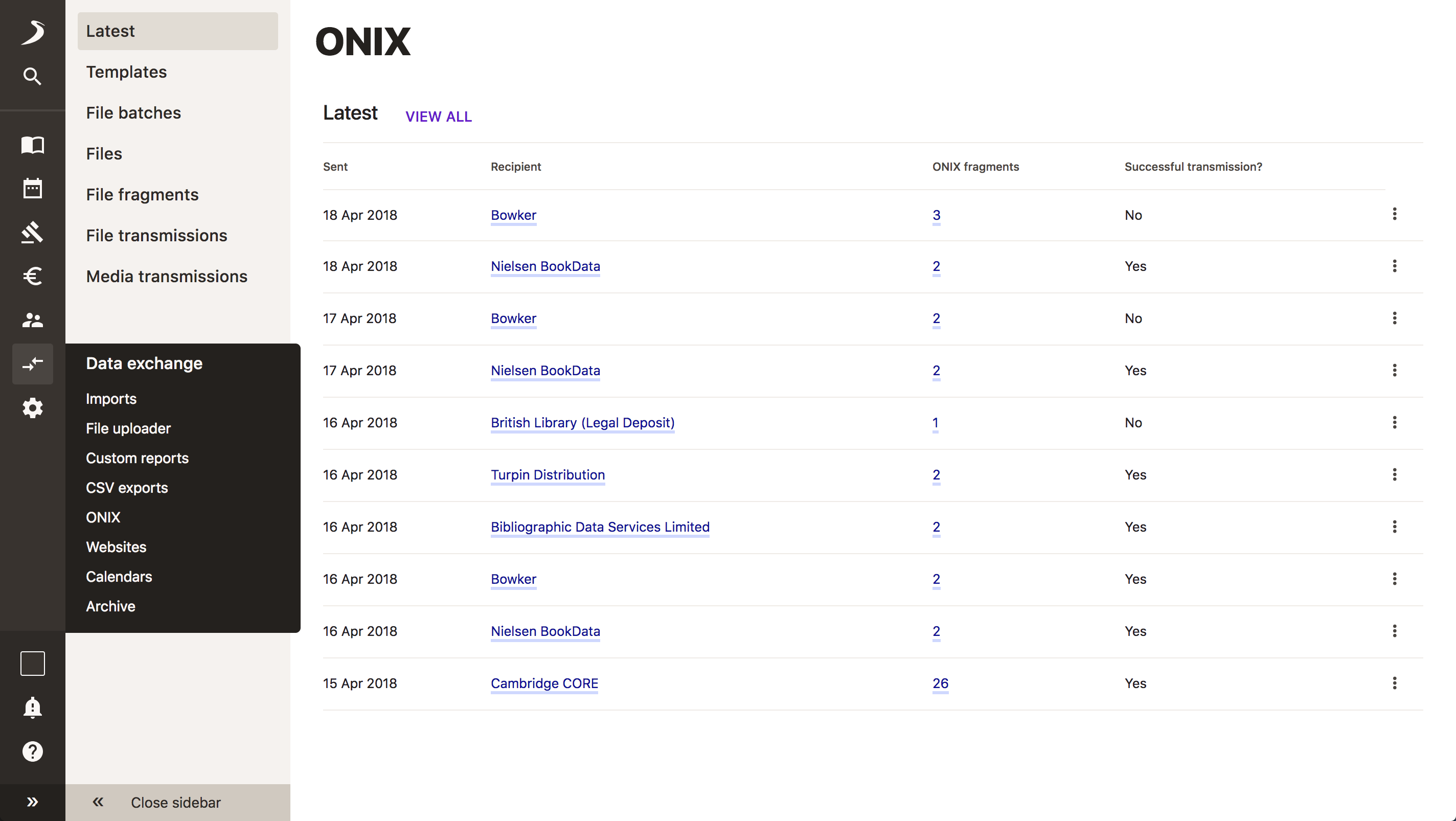Click the VIEW ALL link
This screenshot has height=821, width=1456.
pos(439,117)
